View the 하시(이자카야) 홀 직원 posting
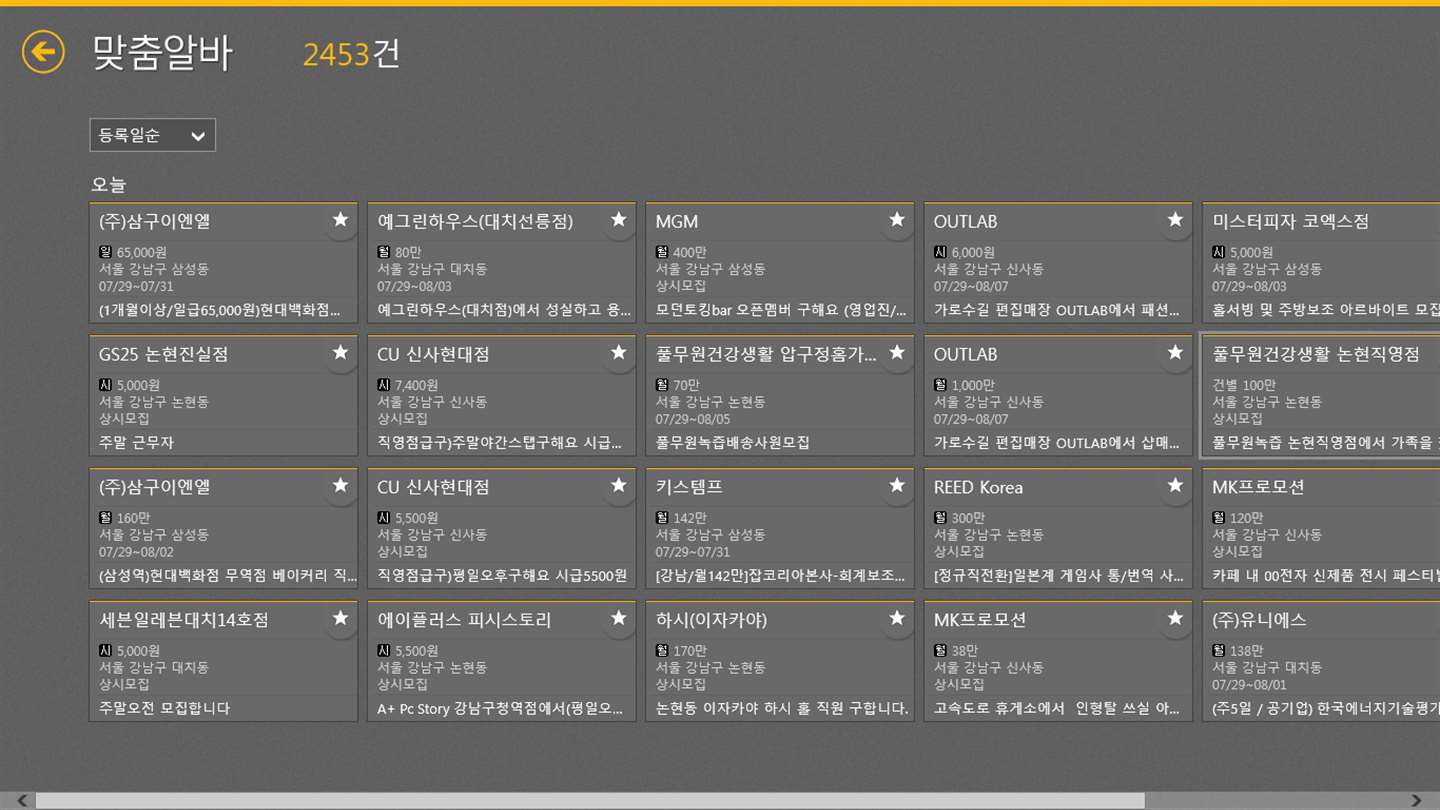This screenshot has width=1440, height=810. tap(779, 662)
